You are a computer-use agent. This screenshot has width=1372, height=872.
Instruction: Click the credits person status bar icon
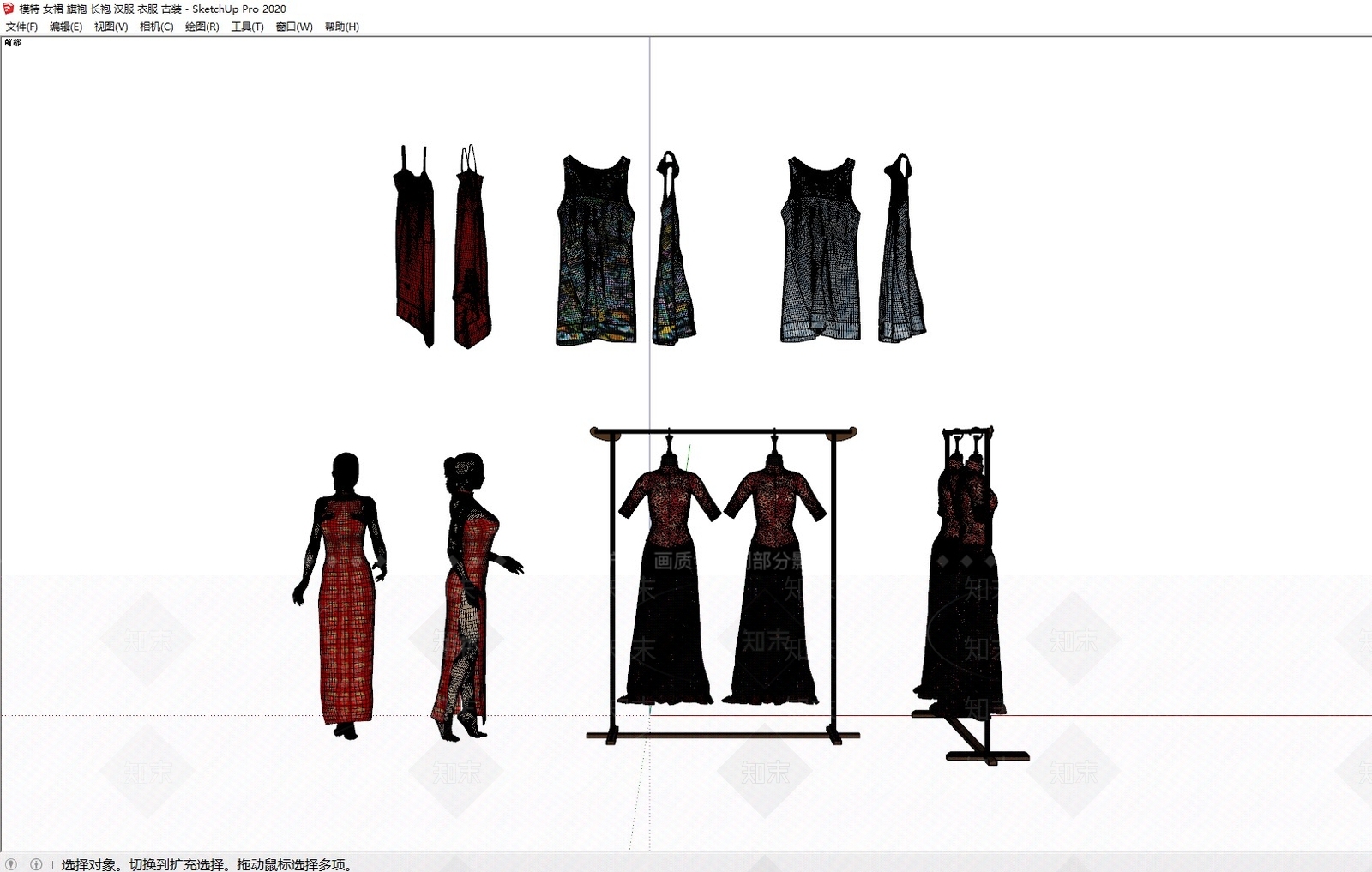pyautogui.click(x=36, y=864)
